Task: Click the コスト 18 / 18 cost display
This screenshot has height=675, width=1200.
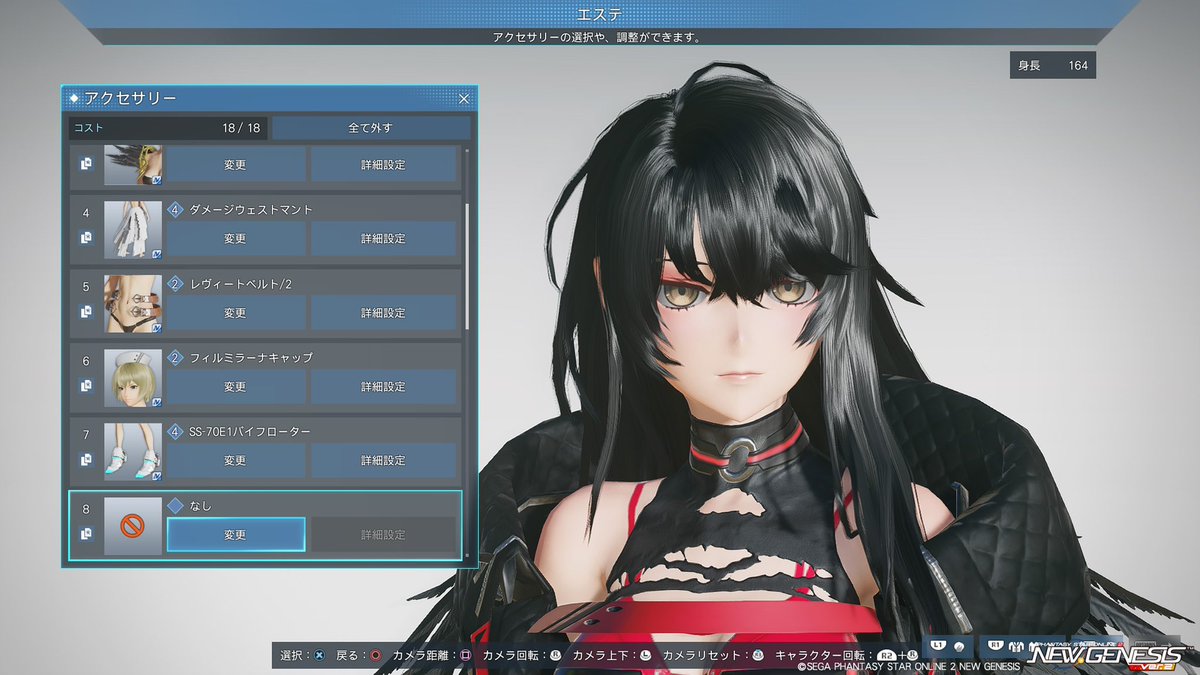Action: click(168, 128)
